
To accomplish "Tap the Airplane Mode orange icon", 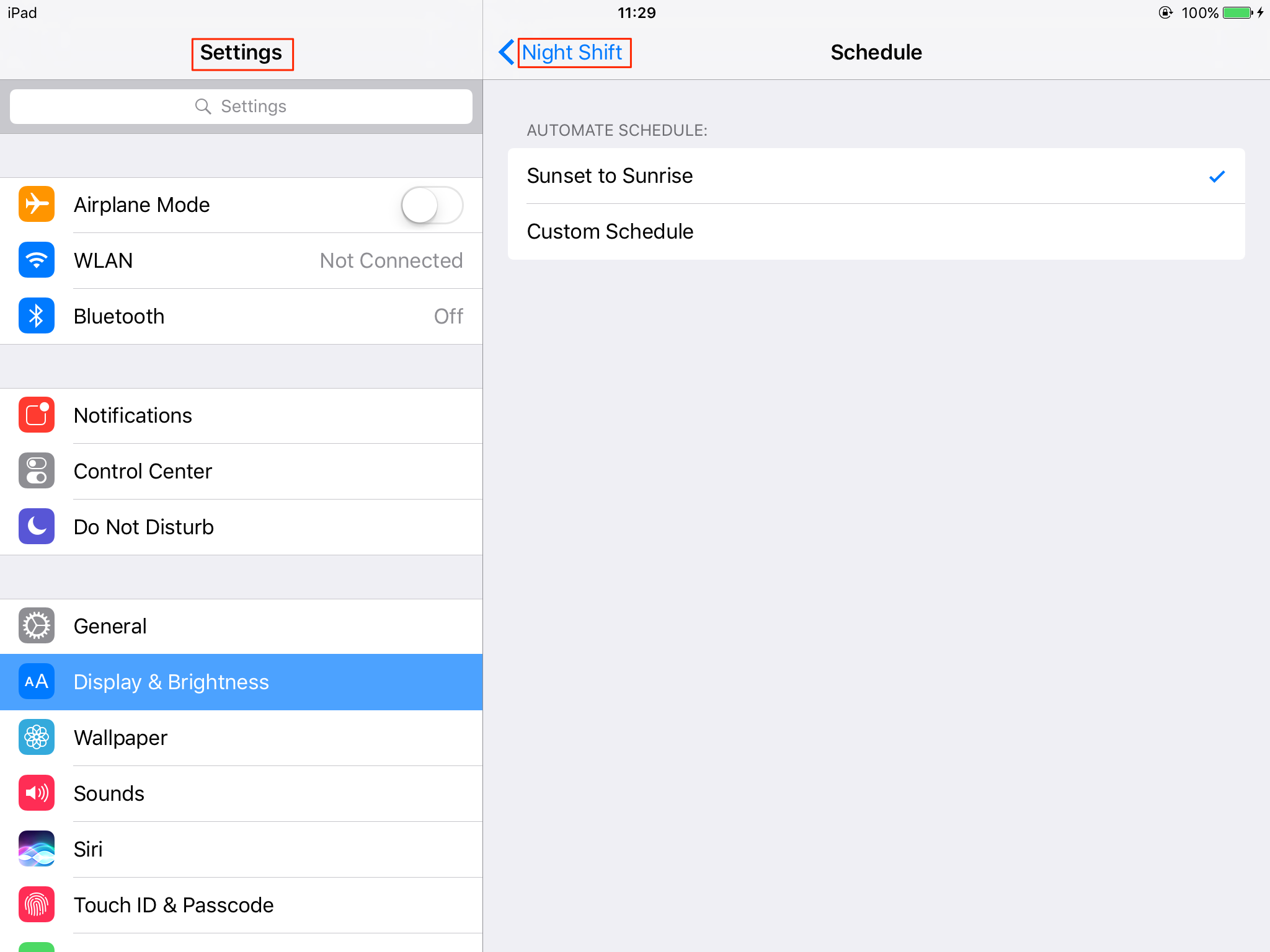I will click(x=37, y=204).
